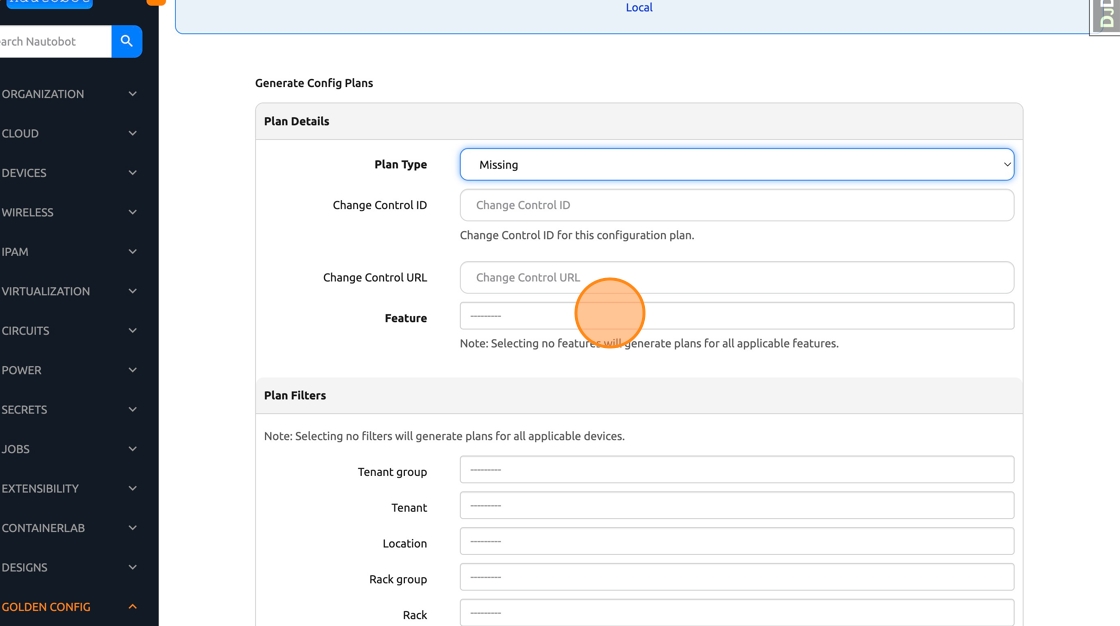Open the Rack filter selector

(736, 612)
